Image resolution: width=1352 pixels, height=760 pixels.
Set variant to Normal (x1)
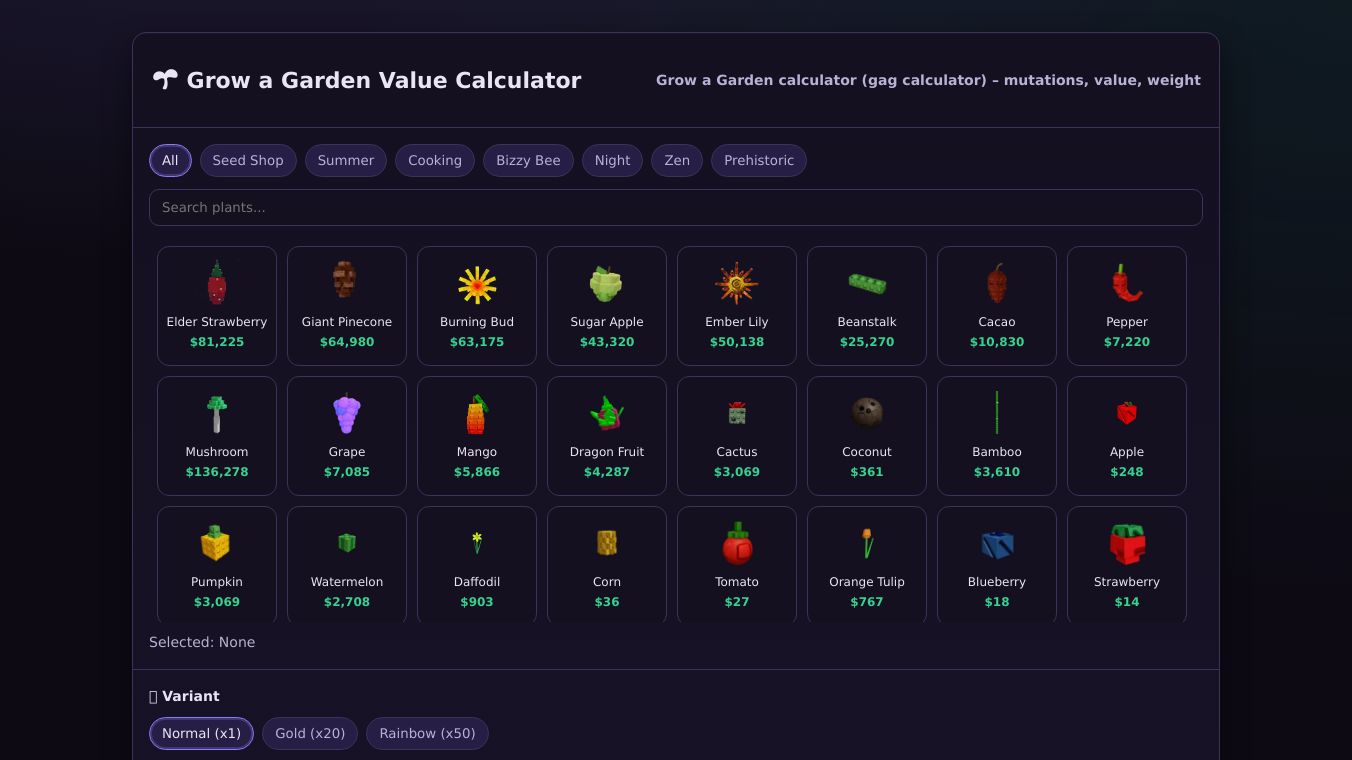(201, 733)
